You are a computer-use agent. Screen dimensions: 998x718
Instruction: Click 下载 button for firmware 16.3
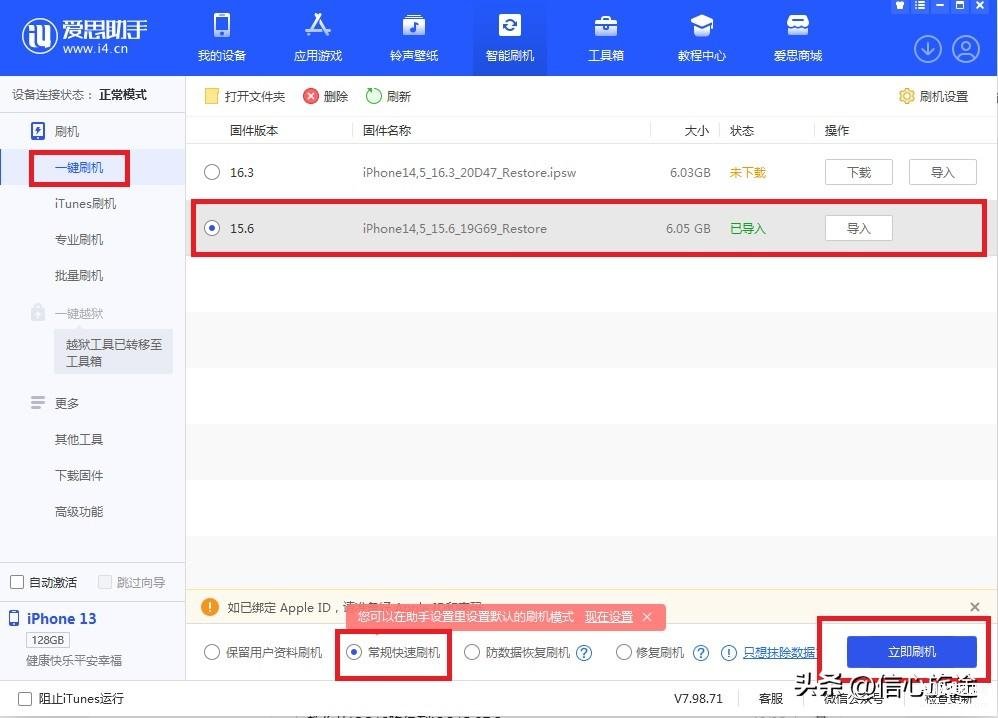[x=859, y=172]
